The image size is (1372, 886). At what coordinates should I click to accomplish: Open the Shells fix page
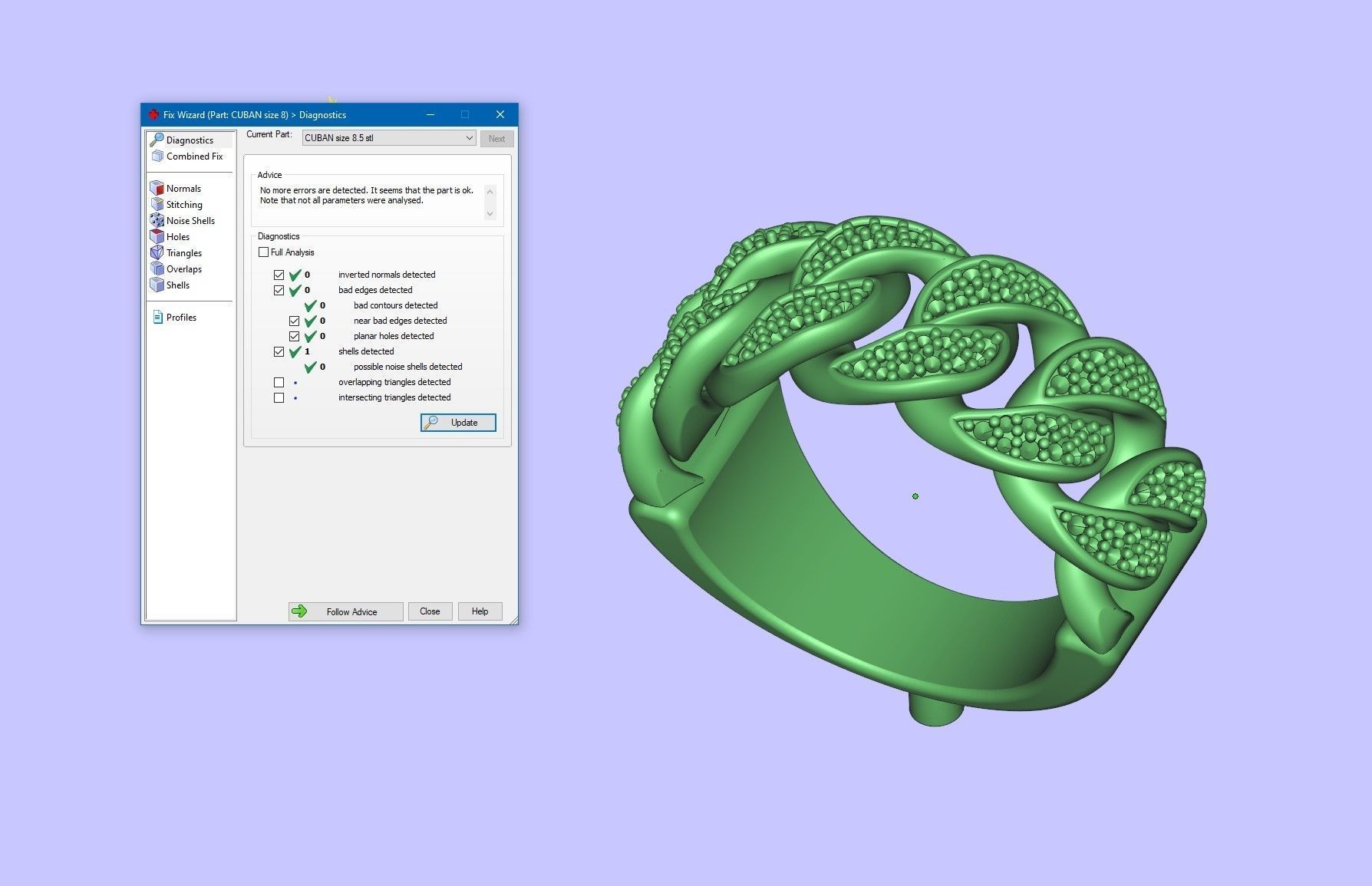(x=178, y=285)
